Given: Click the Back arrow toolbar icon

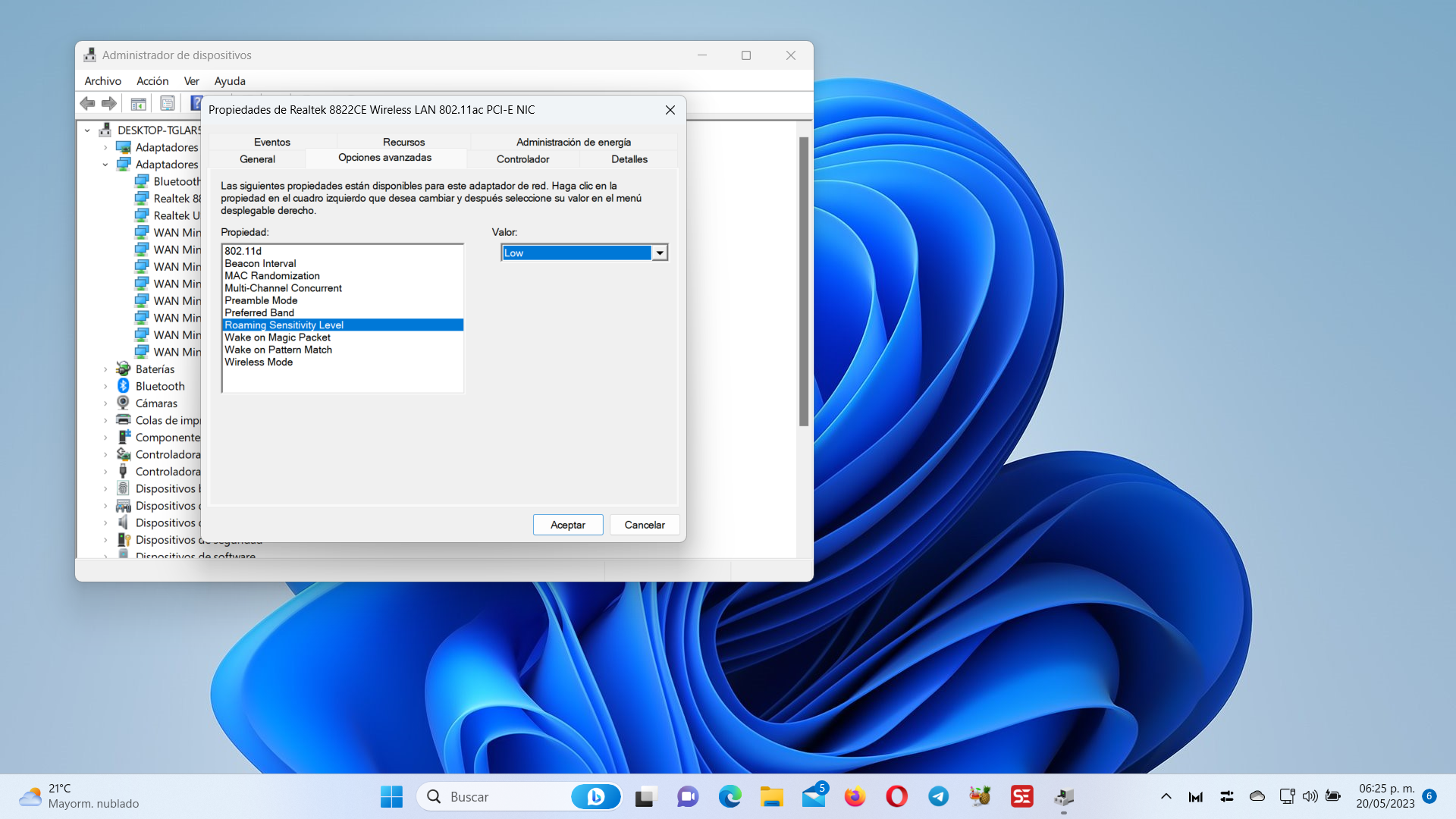Looking at the screenshot, I should [87, 103].
